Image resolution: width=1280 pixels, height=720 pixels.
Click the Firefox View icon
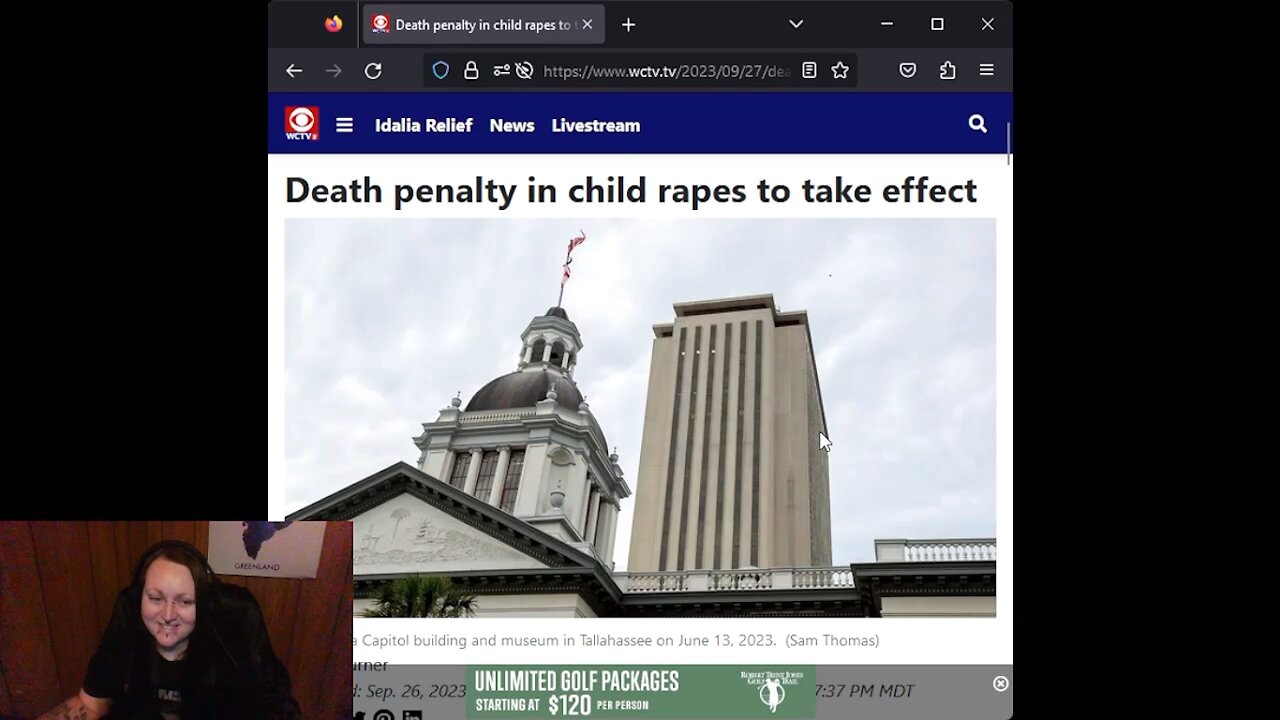tap(333, 24)
